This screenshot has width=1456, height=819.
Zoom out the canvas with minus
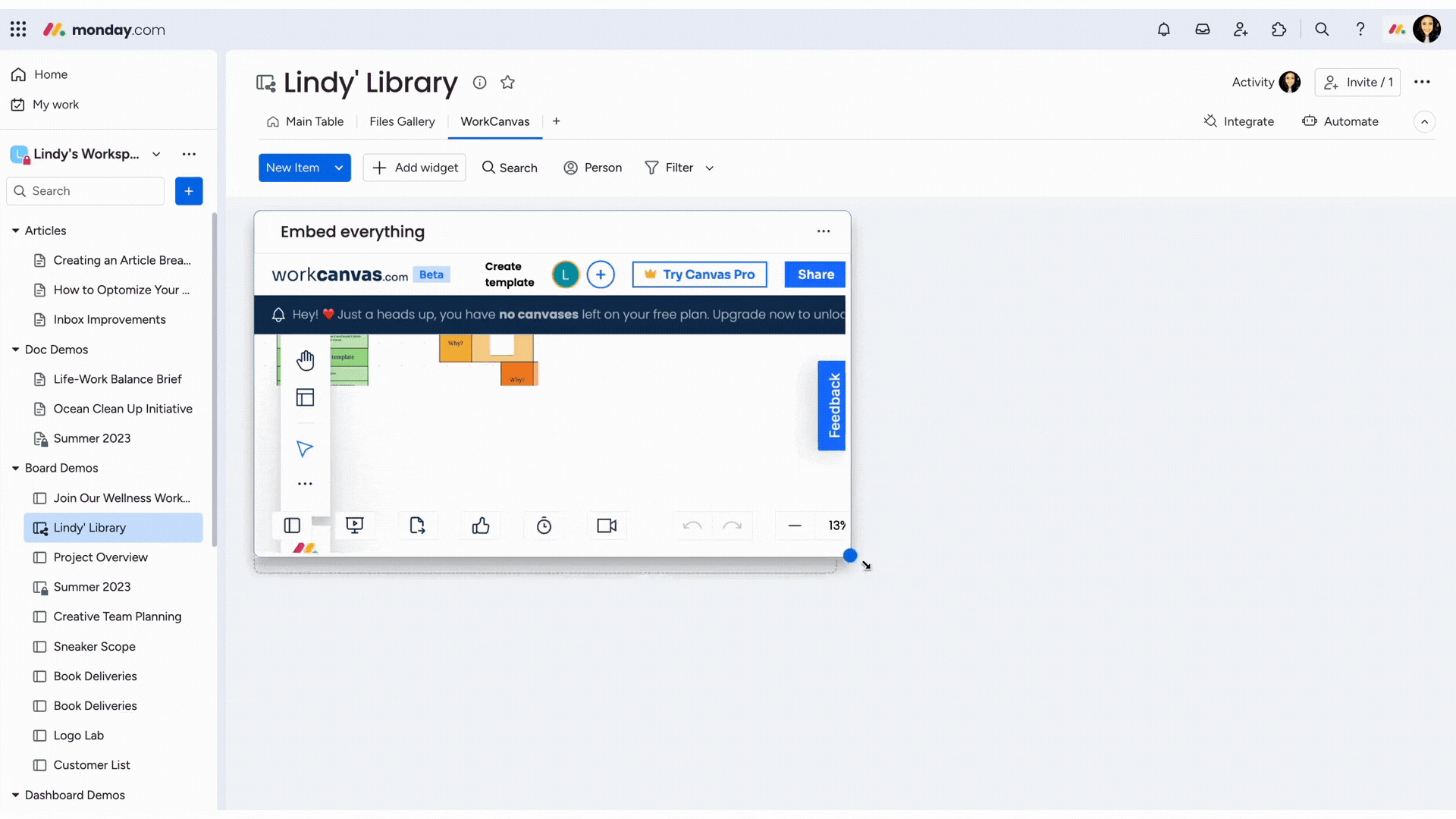coord(795,526)
